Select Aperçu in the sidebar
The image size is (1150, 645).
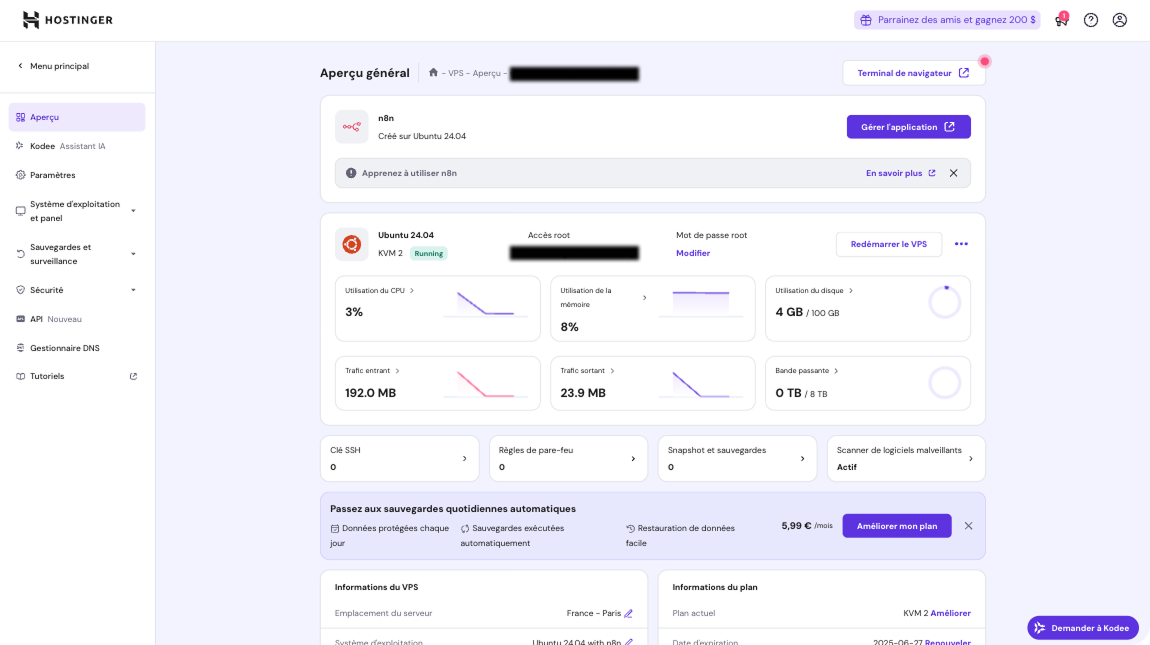coord(77,117)
